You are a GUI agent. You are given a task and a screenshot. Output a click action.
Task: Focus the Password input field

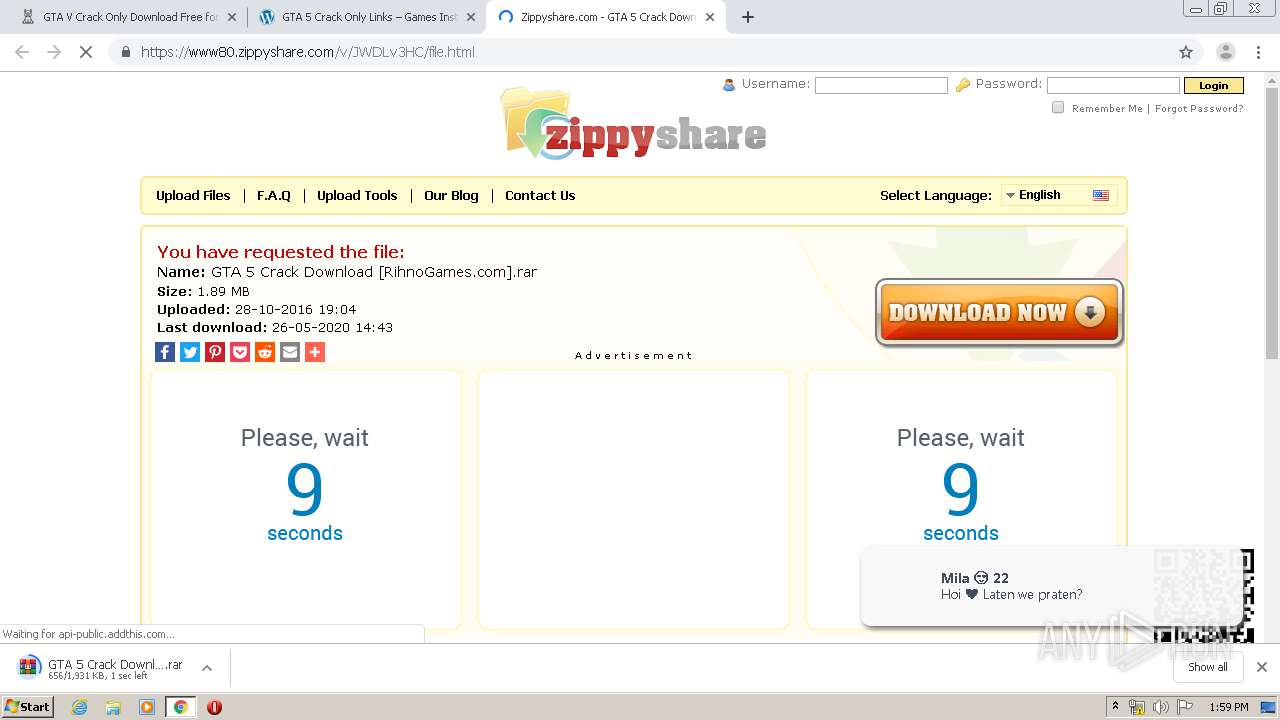pos(1113,86)
